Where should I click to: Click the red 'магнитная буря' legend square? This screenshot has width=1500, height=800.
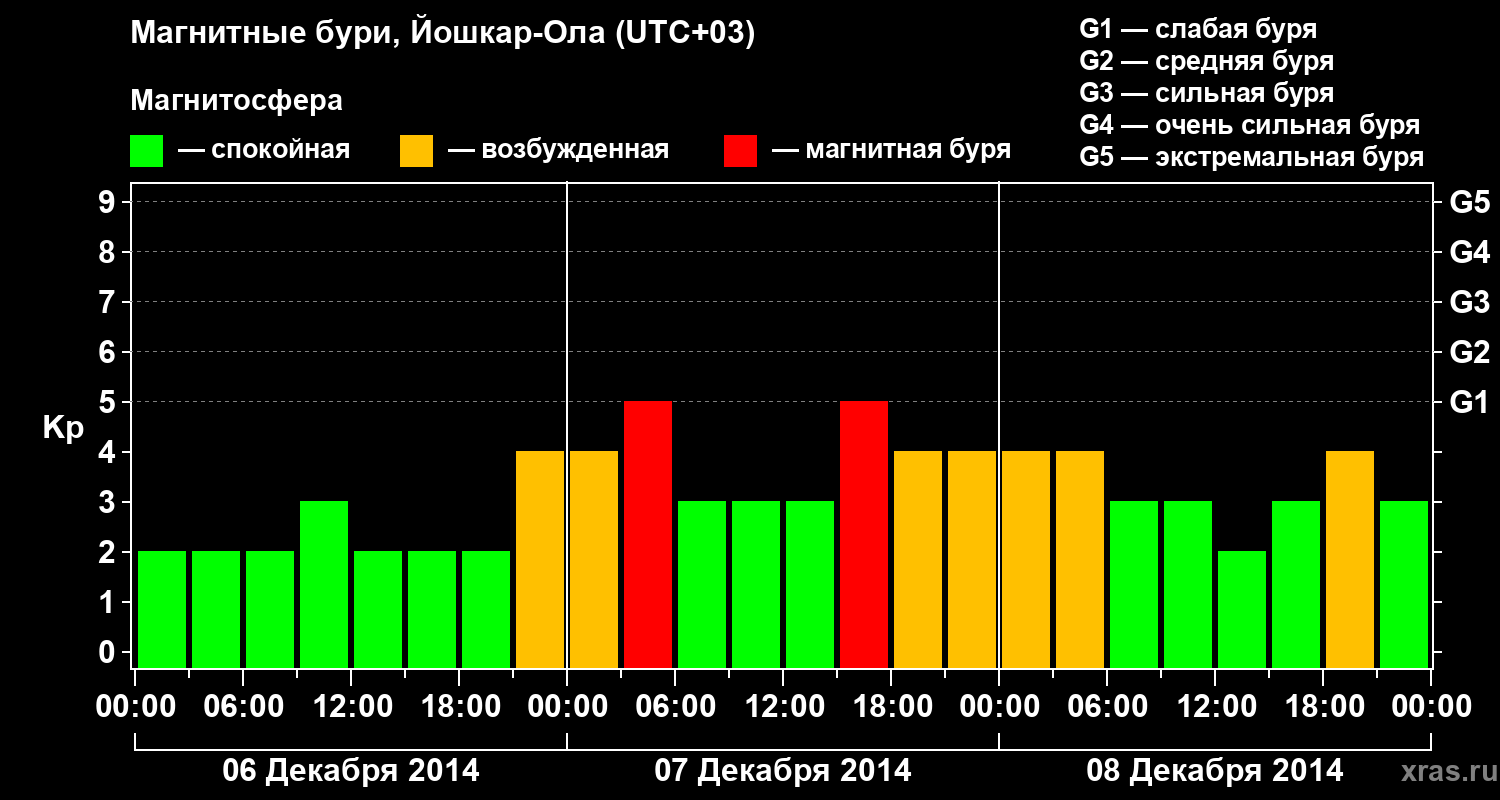[741, 151]
